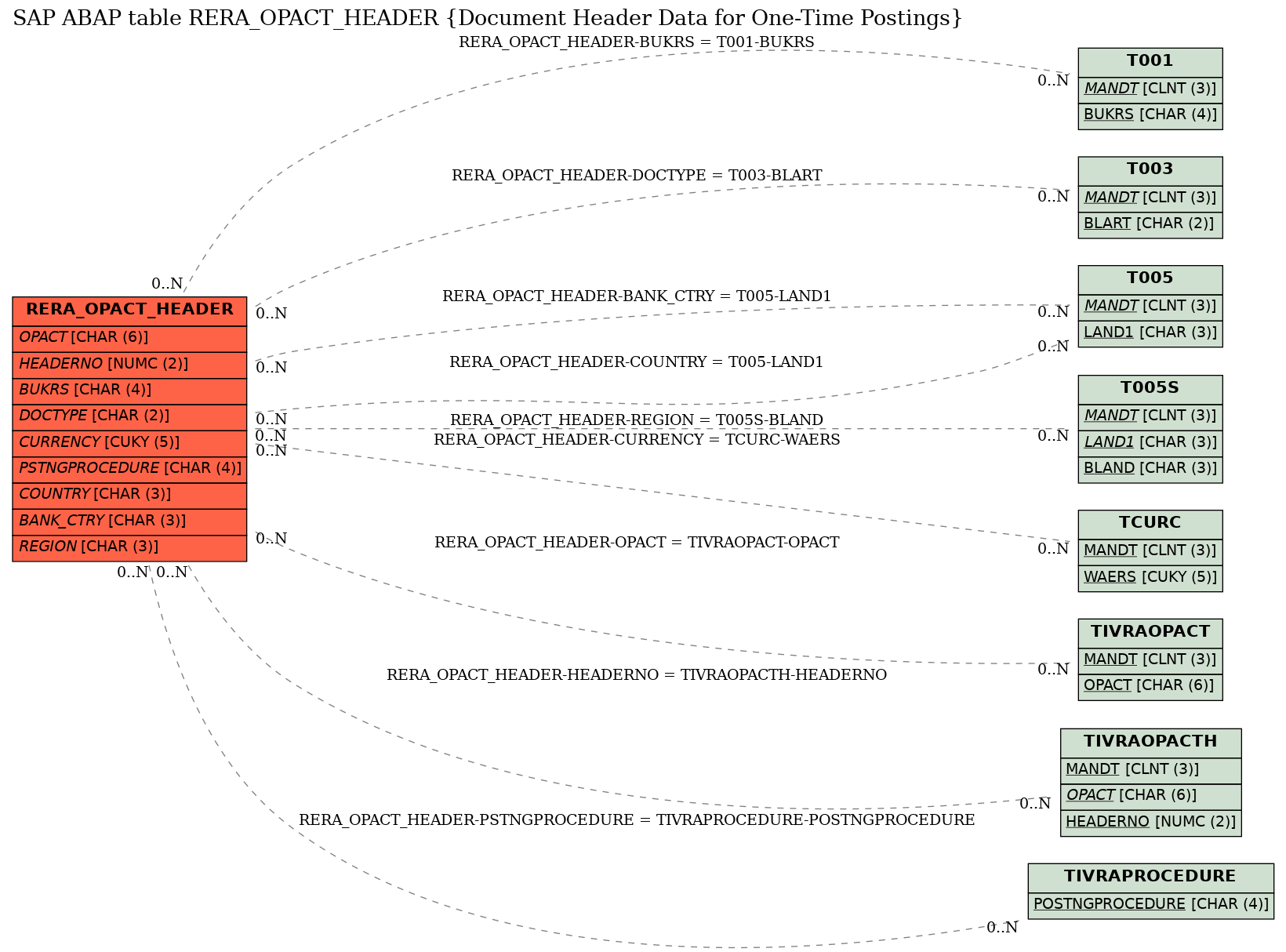This screenshot has width=1286, height=952.
Task: Click HEADERNO [NUMC (2)] in table TIVRAOPACTH
Action: (1150, 823)
